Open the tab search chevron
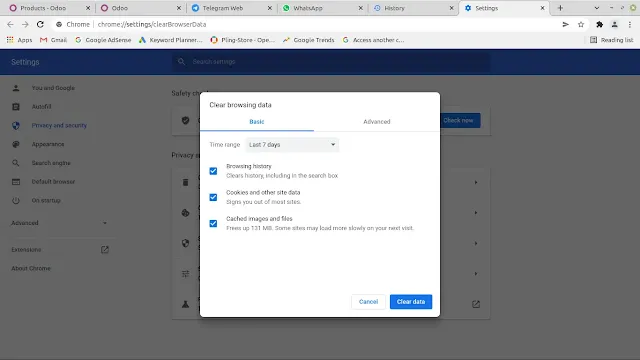 tap(597, 8)
